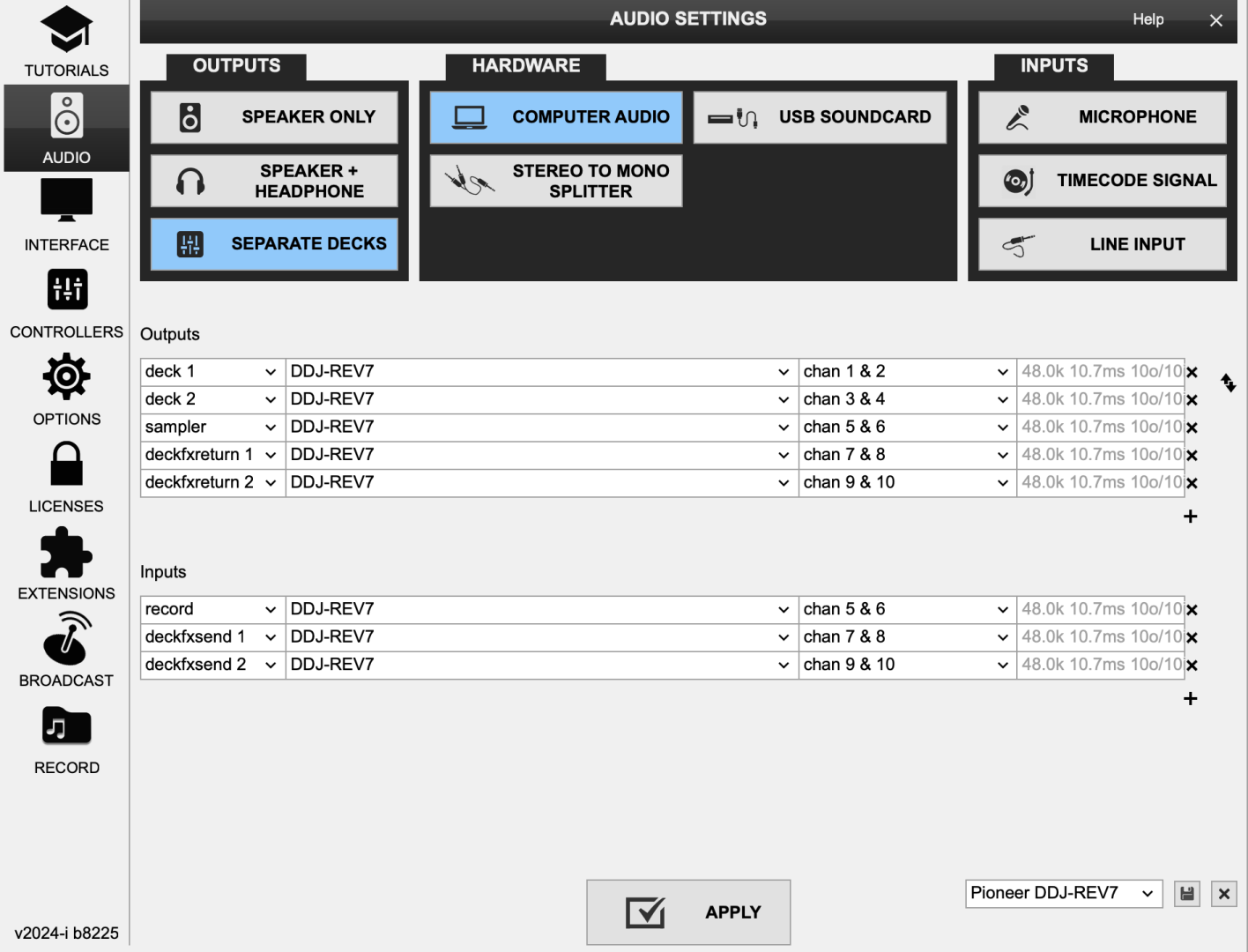Viewport: 1248px width, 952px height.
Task: Open the Record folder section
Action: pyautogui.click(x=66, y=740)
